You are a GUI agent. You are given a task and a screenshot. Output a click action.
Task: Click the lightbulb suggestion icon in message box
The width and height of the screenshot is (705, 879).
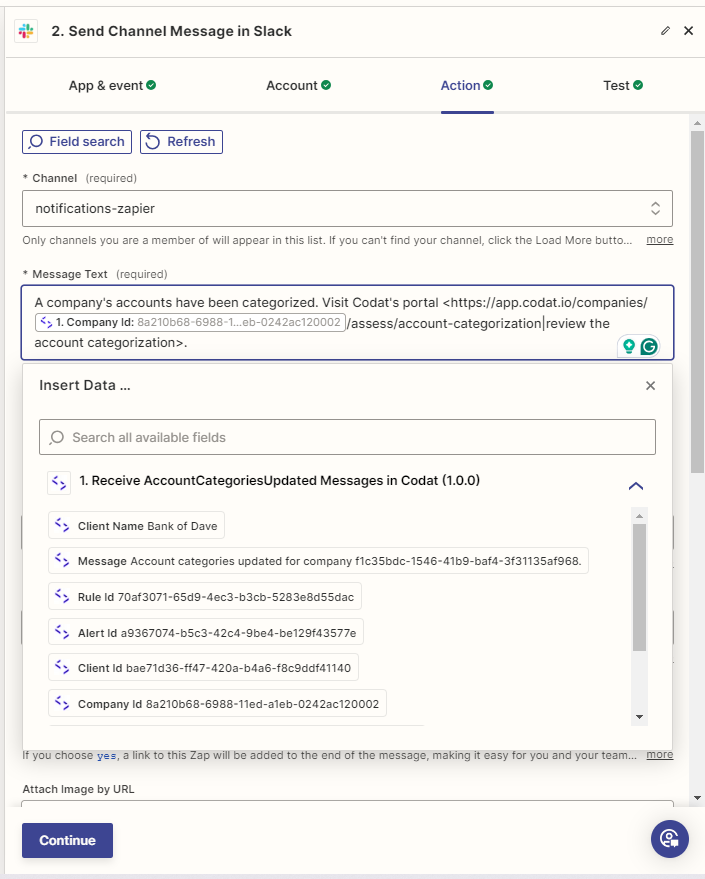tap(629, 346)
